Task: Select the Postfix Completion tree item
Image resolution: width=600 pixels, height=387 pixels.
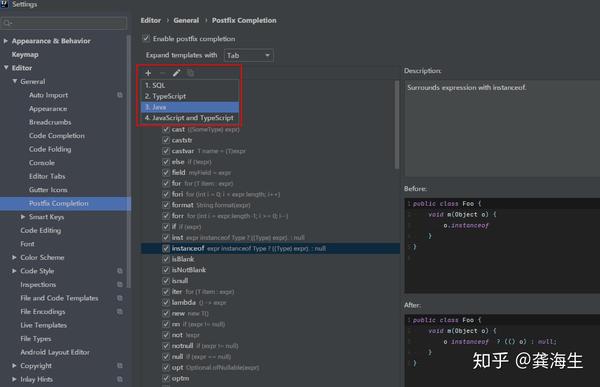Action: [65, 204]
